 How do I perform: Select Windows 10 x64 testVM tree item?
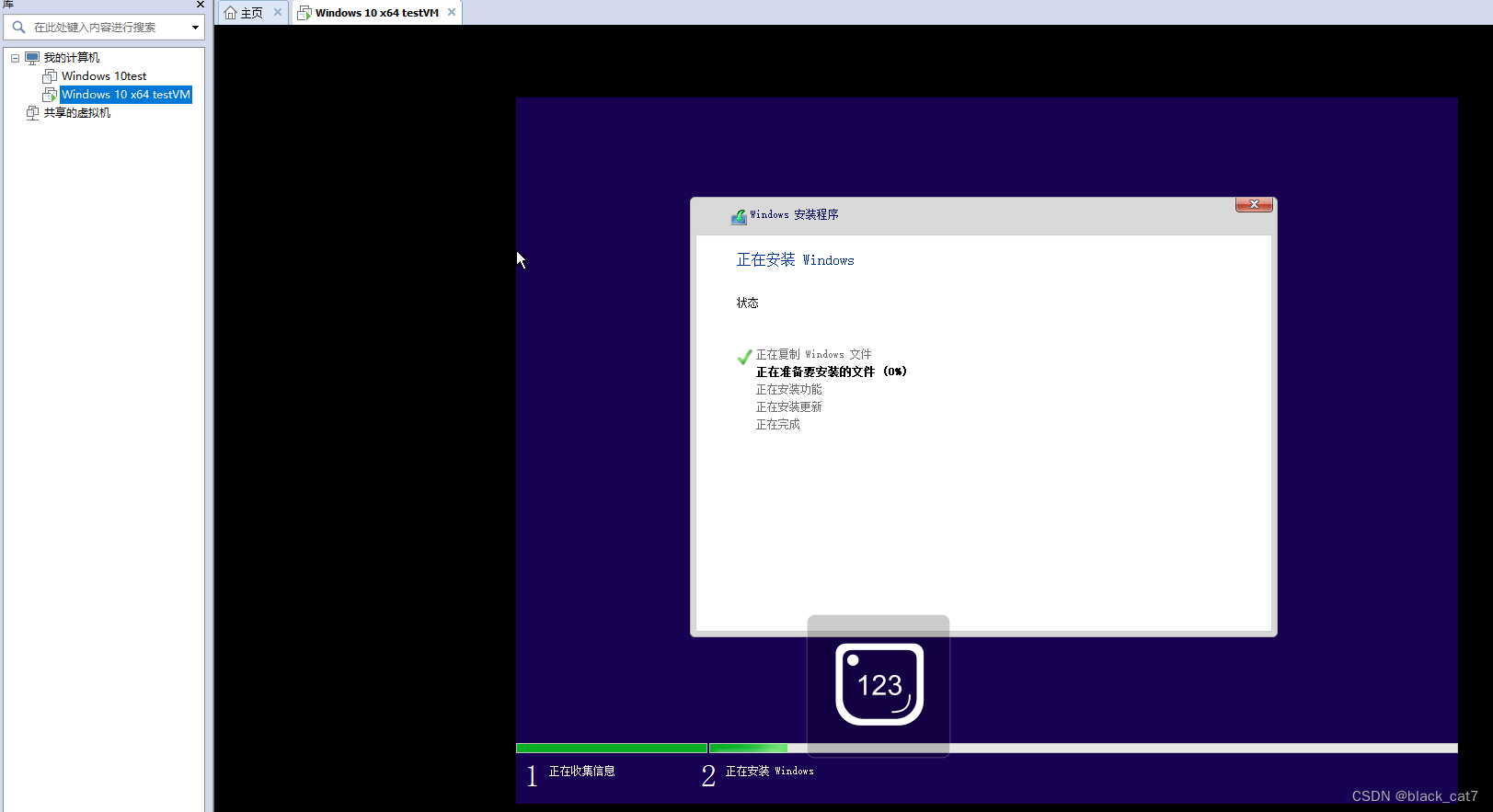(126, 95)
